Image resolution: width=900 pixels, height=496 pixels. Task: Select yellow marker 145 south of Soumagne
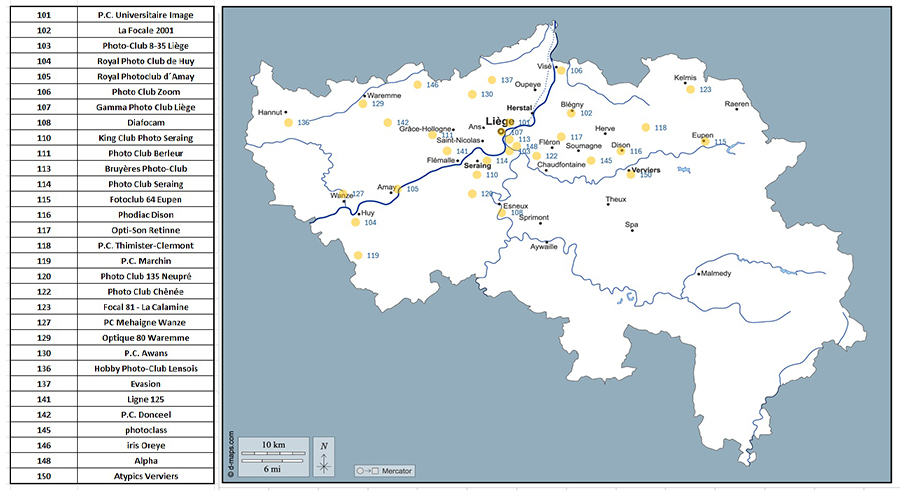pyautogui.click(x=591, y=161)
